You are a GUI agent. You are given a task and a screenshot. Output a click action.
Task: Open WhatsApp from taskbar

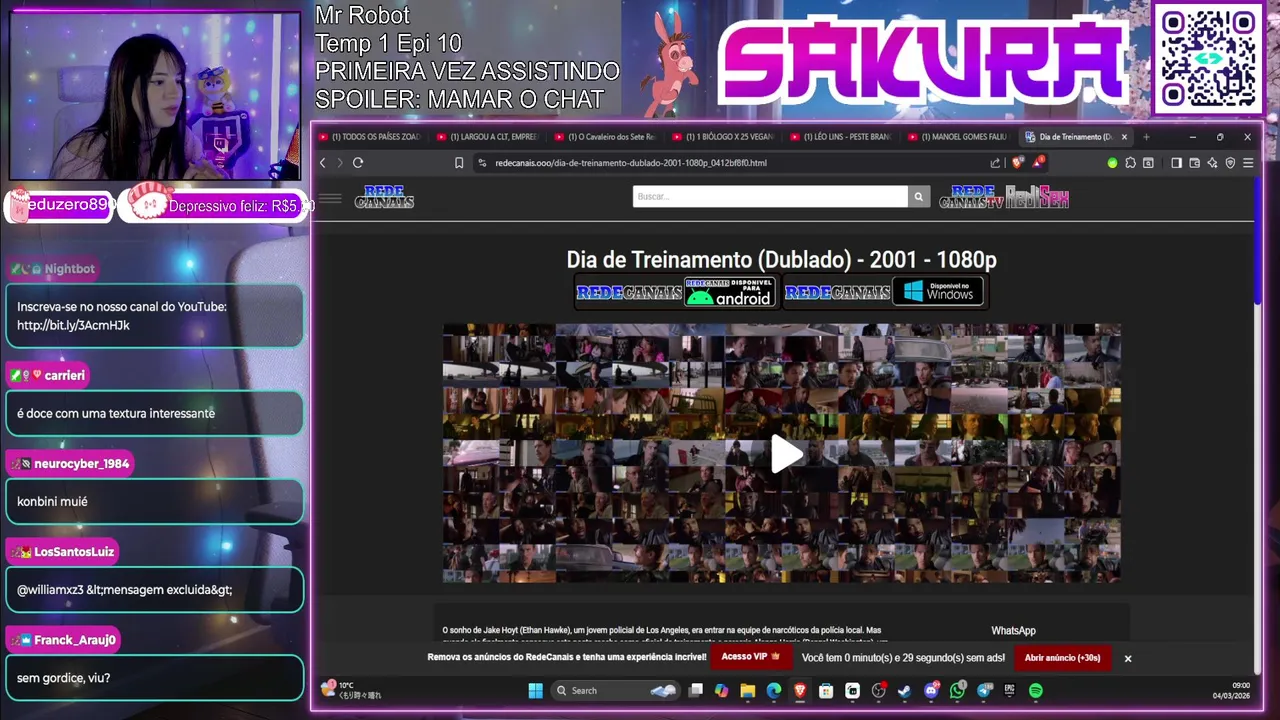pos(958,690)
